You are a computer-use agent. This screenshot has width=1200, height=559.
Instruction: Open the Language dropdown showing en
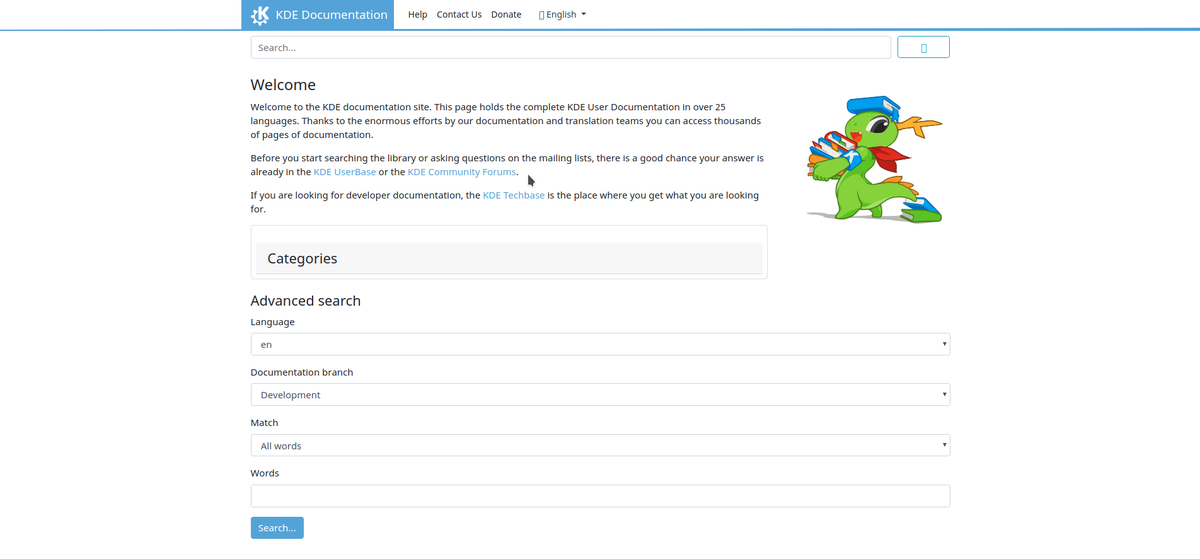(x=599, y=345)
